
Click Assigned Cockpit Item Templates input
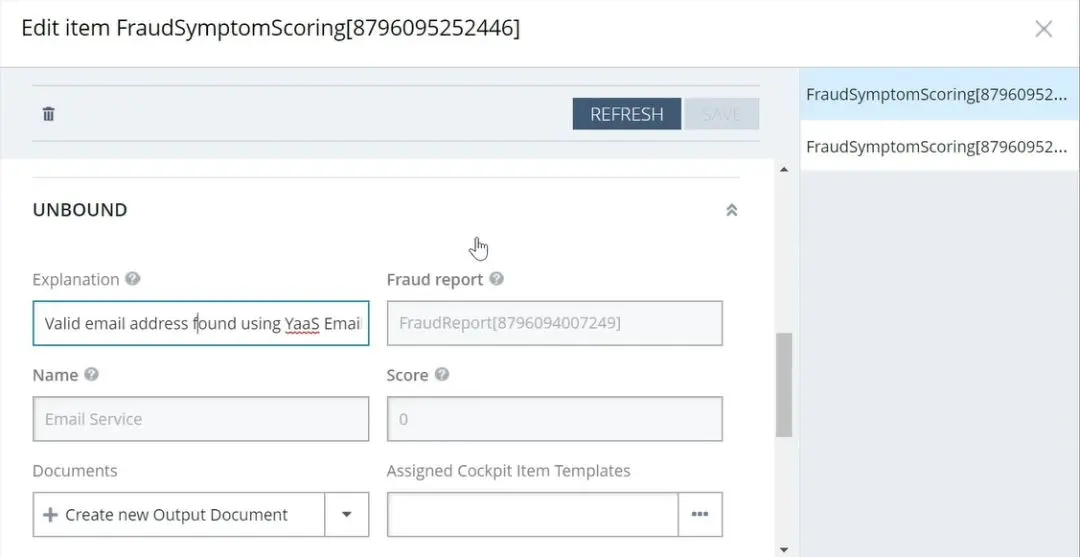click(x=532, y=514)
